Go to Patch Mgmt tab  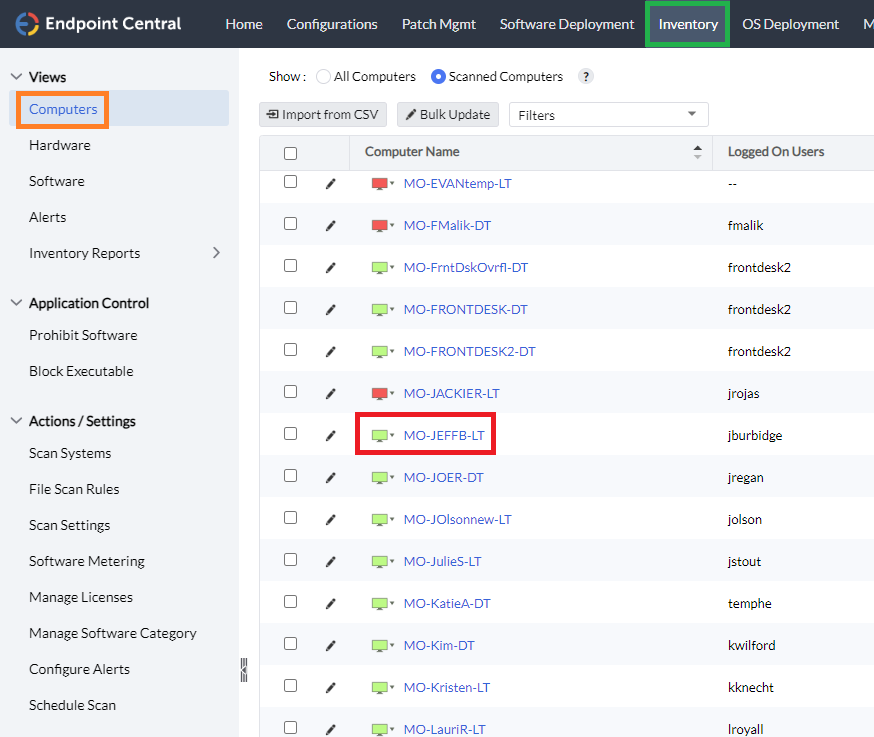(x=439, y=25)
